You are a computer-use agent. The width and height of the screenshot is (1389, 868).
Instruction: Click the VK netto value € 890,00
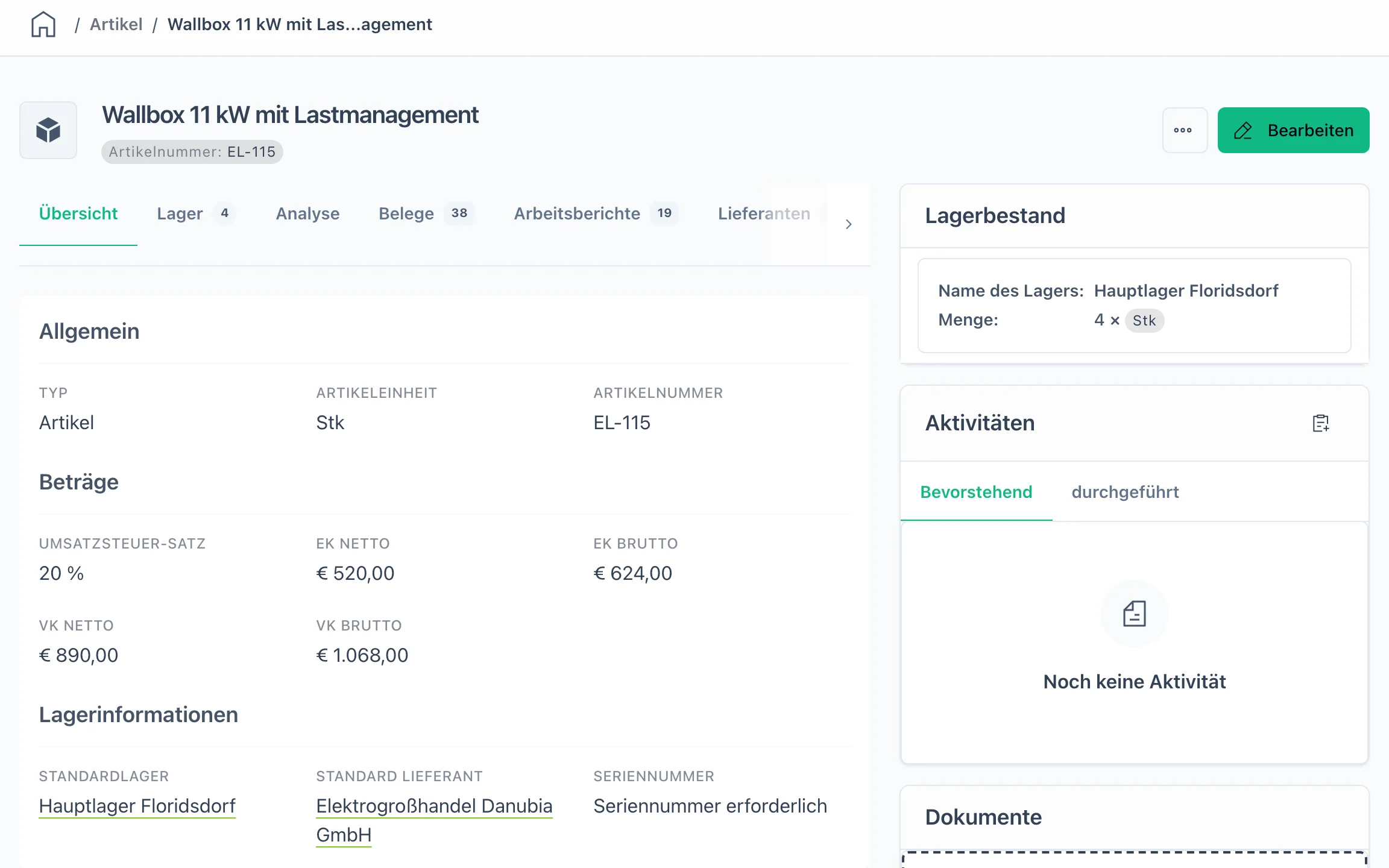(x=78, y=655)
